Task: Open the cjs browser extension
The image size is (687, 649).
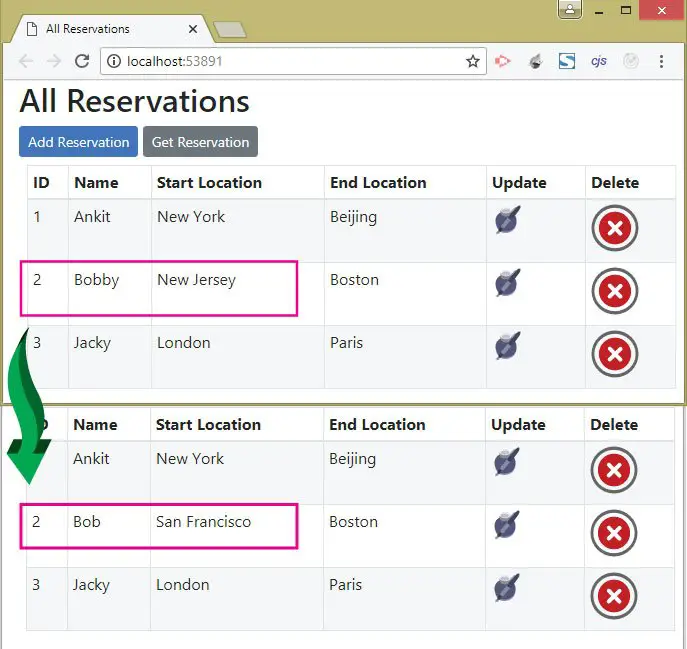Action: [598, 61]
